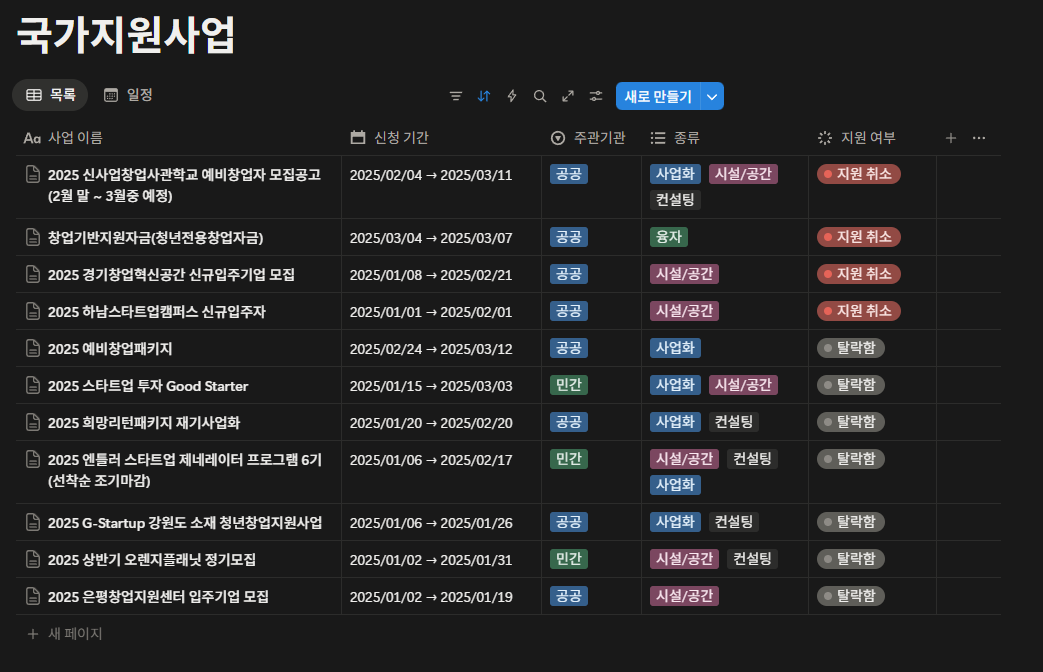Open view settings sliders icon
1043x672 pixels.
(596, 96)
